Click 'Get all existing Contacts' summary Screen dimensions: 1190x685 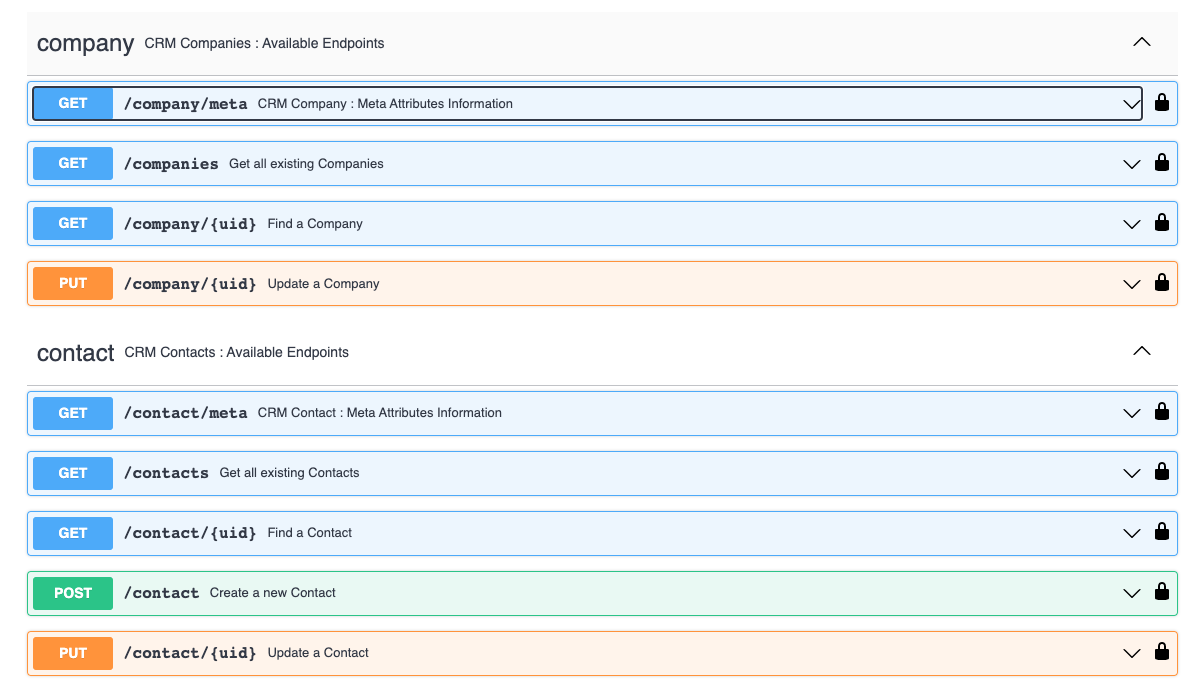[289, 473]
